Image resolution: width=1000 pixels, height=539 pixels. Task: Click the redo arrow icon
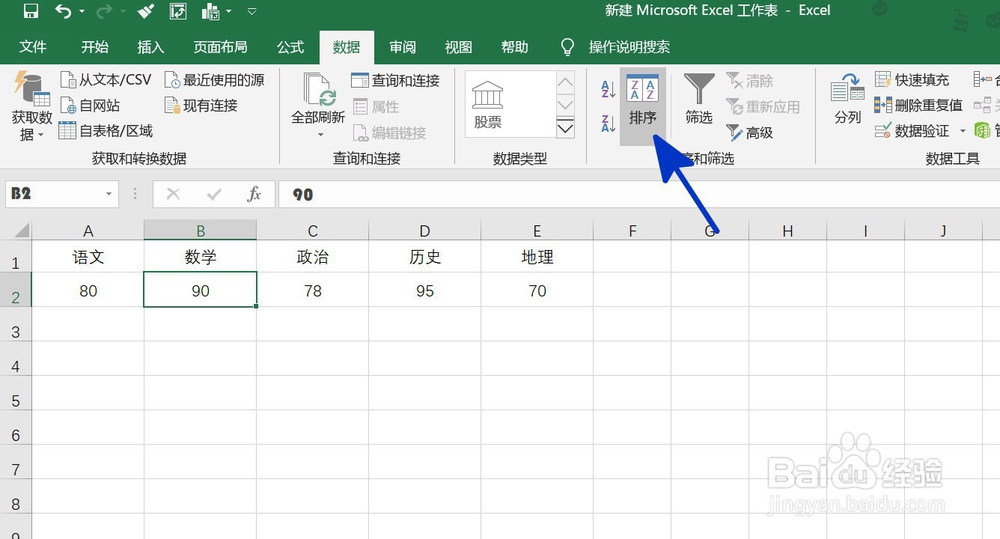(104, 11)
